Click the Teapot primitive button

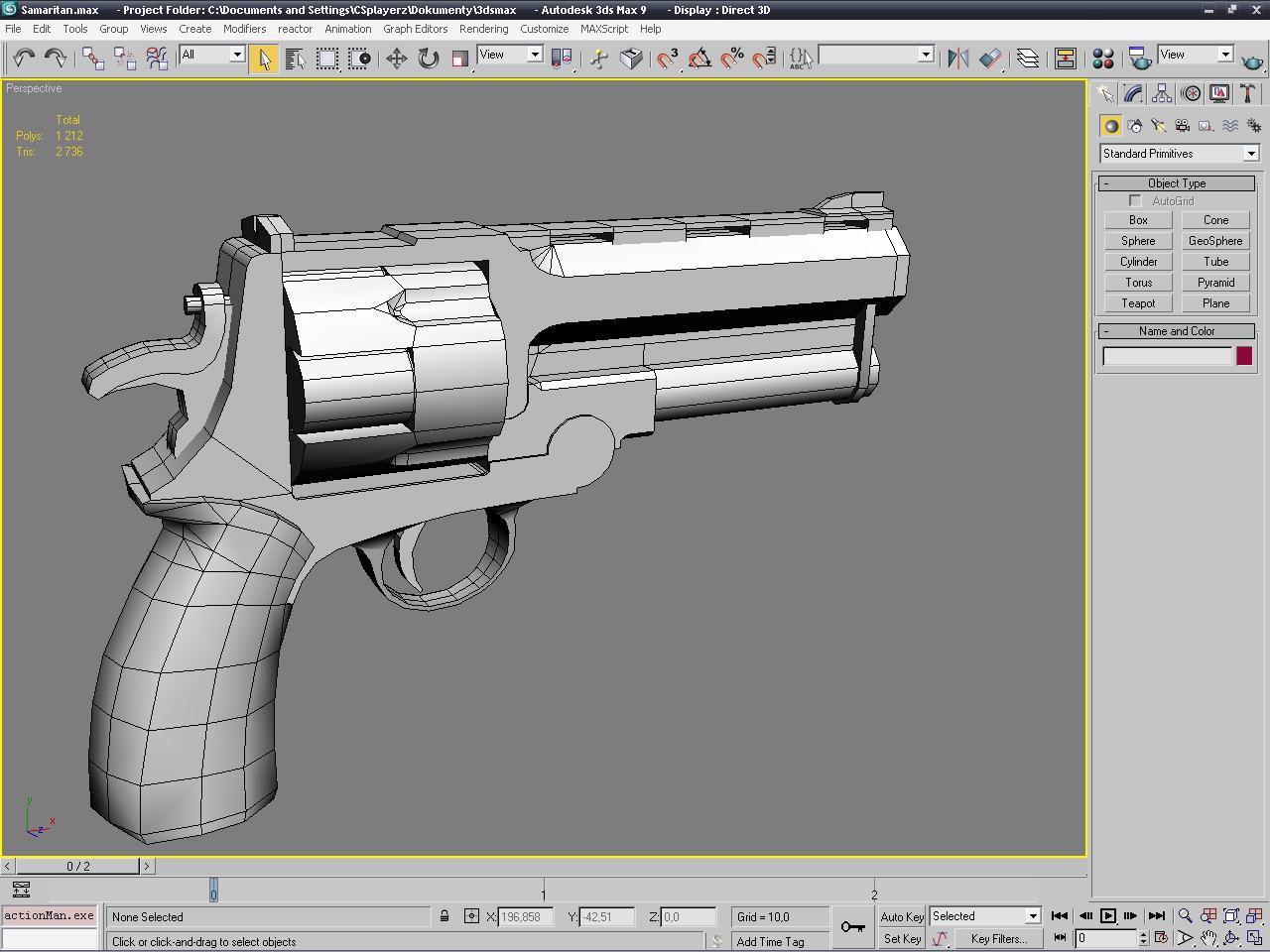point(1138,303)
